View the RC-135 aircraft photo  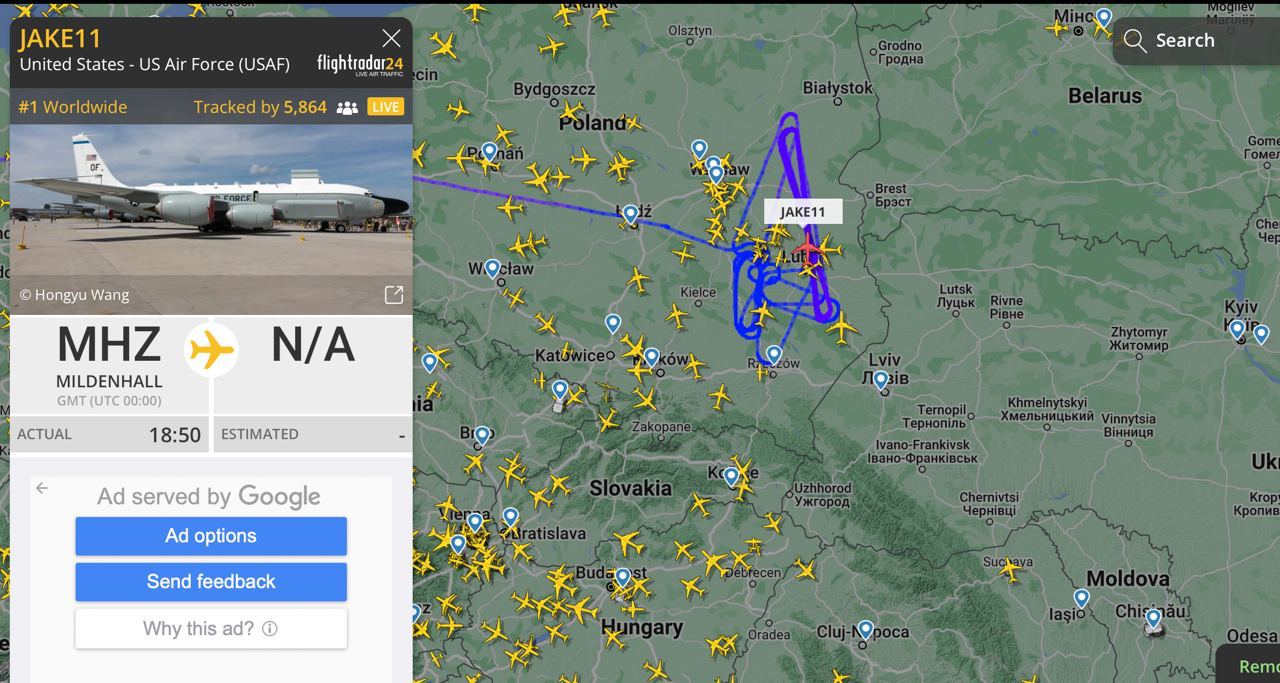tap(211, 220)
